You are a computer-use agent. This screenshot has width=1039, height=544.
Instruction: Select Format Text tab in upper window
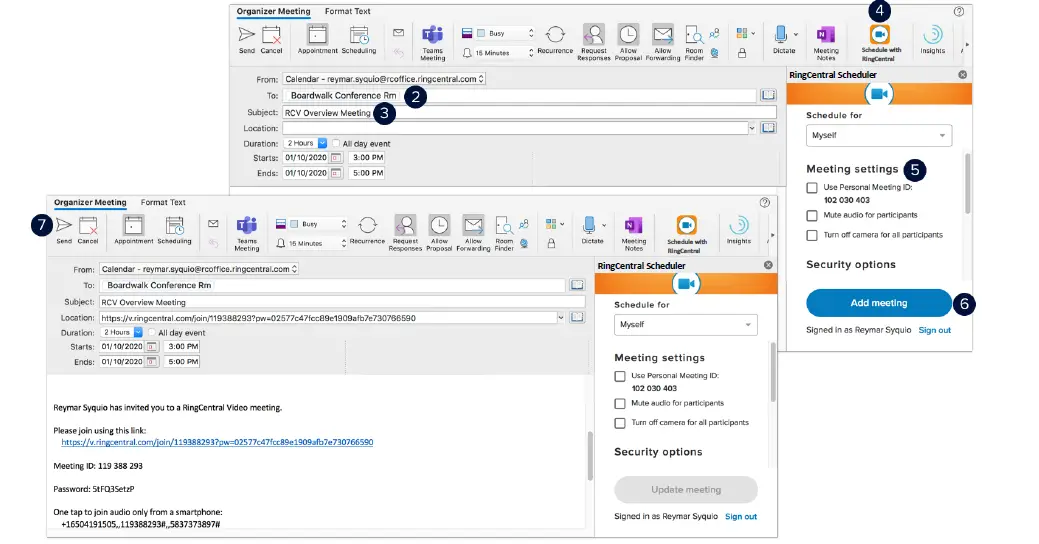[347, 11]
